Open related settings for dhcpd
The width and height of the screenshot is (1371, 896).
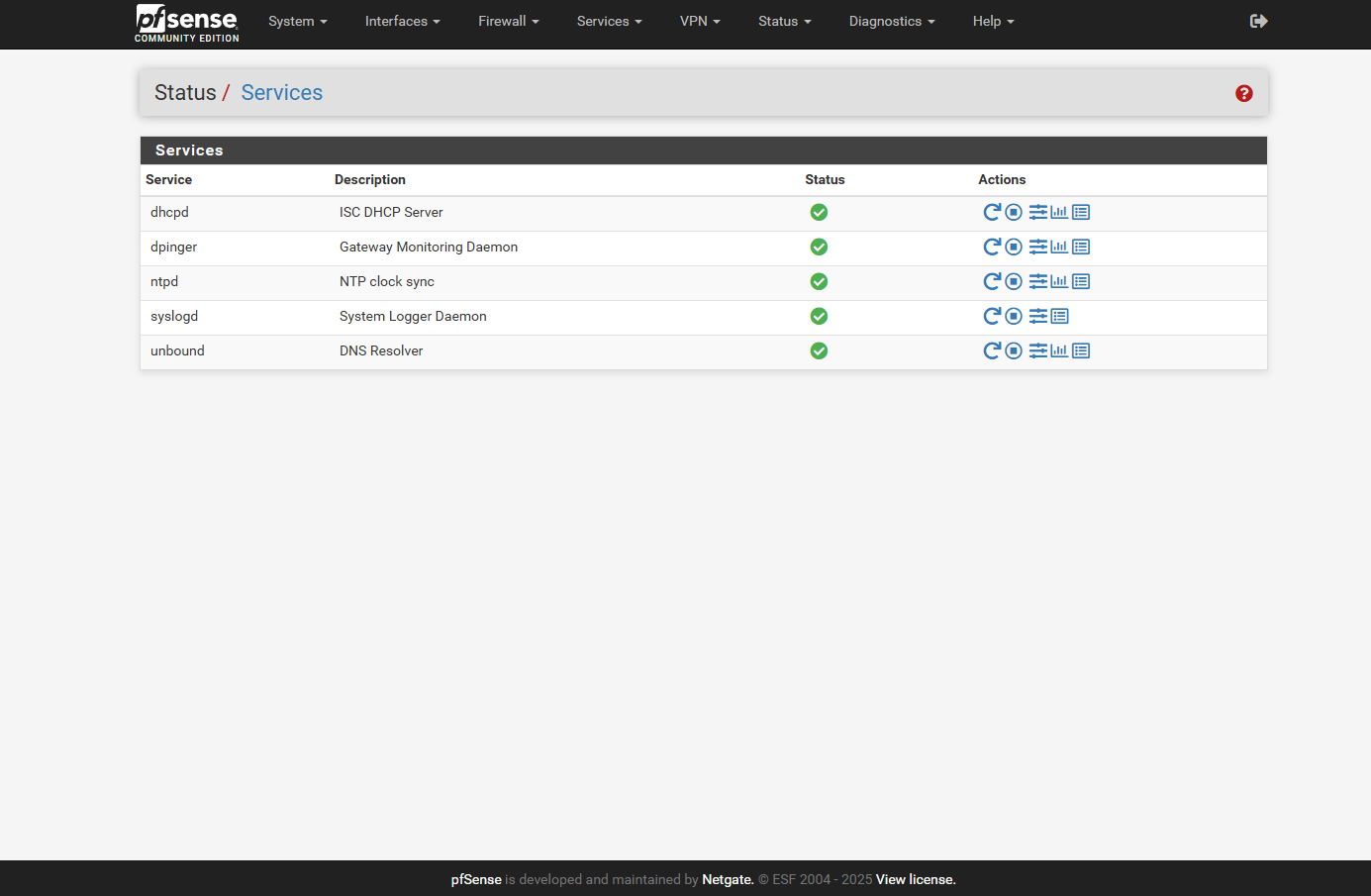tap(1038, 212)
